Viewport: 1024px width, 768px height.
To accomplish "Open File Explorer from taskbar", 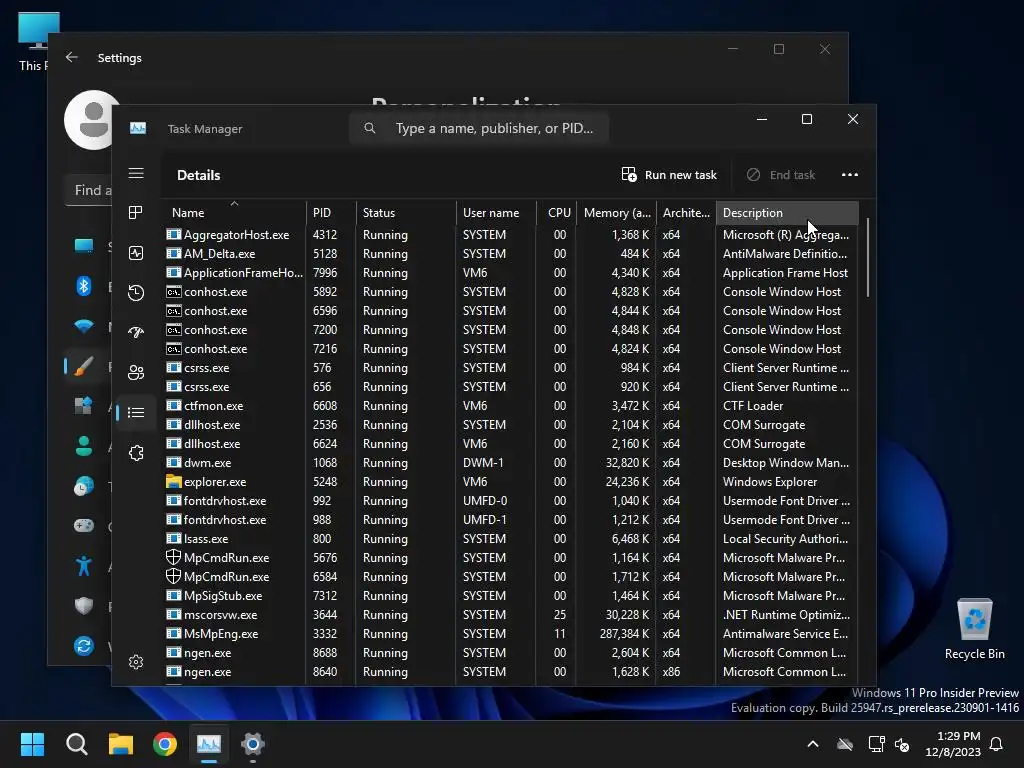I will [x=121, y=744].
